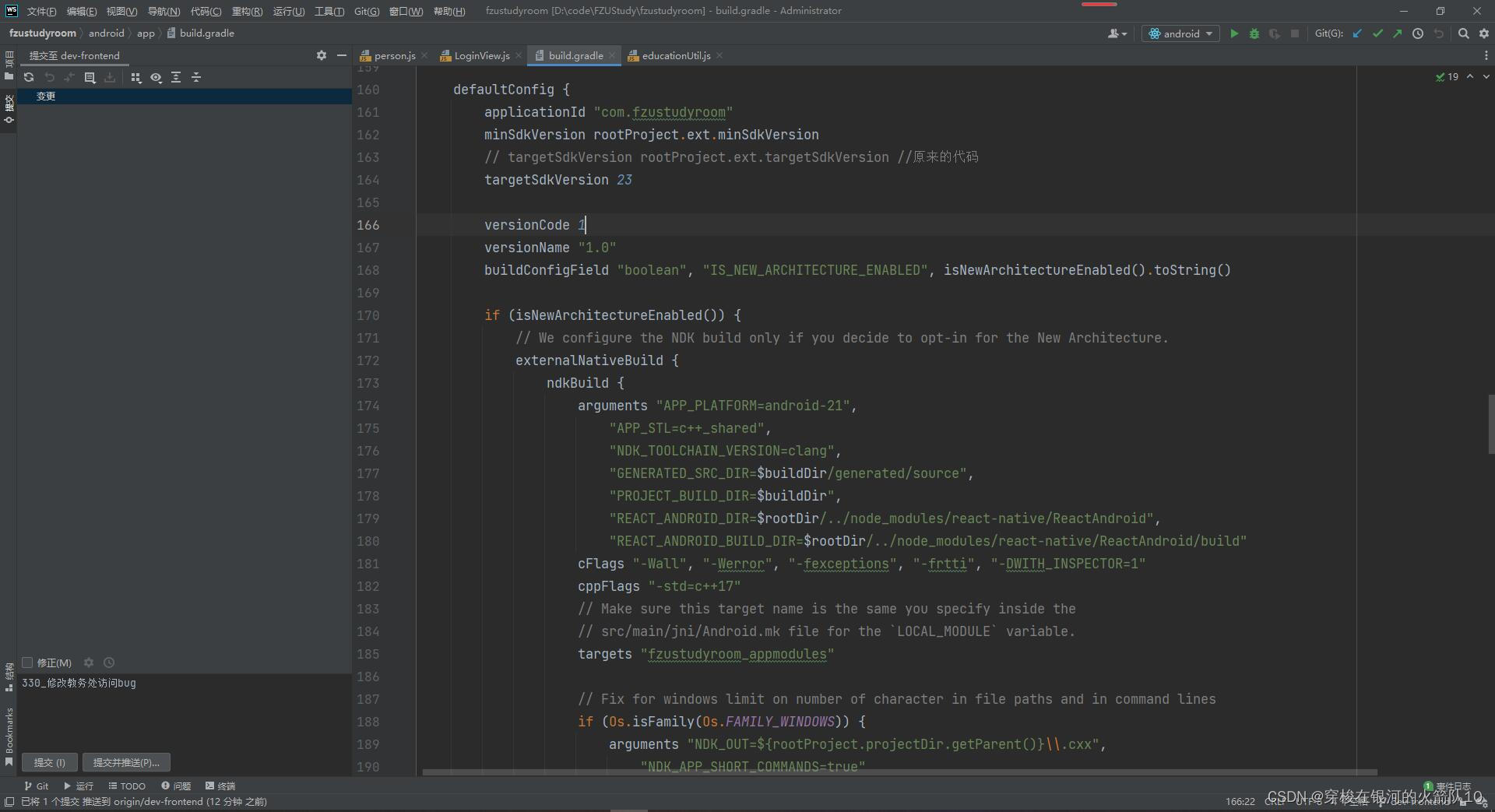Click the Commit button
Screen dimensions: 1495x812
[50, 762]
